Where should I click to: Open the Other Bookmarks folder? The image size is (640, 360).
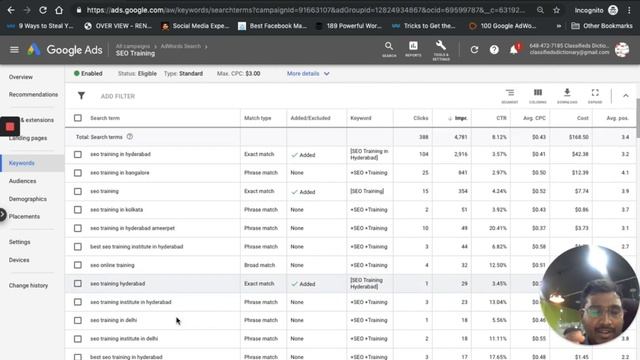[602, 26]
